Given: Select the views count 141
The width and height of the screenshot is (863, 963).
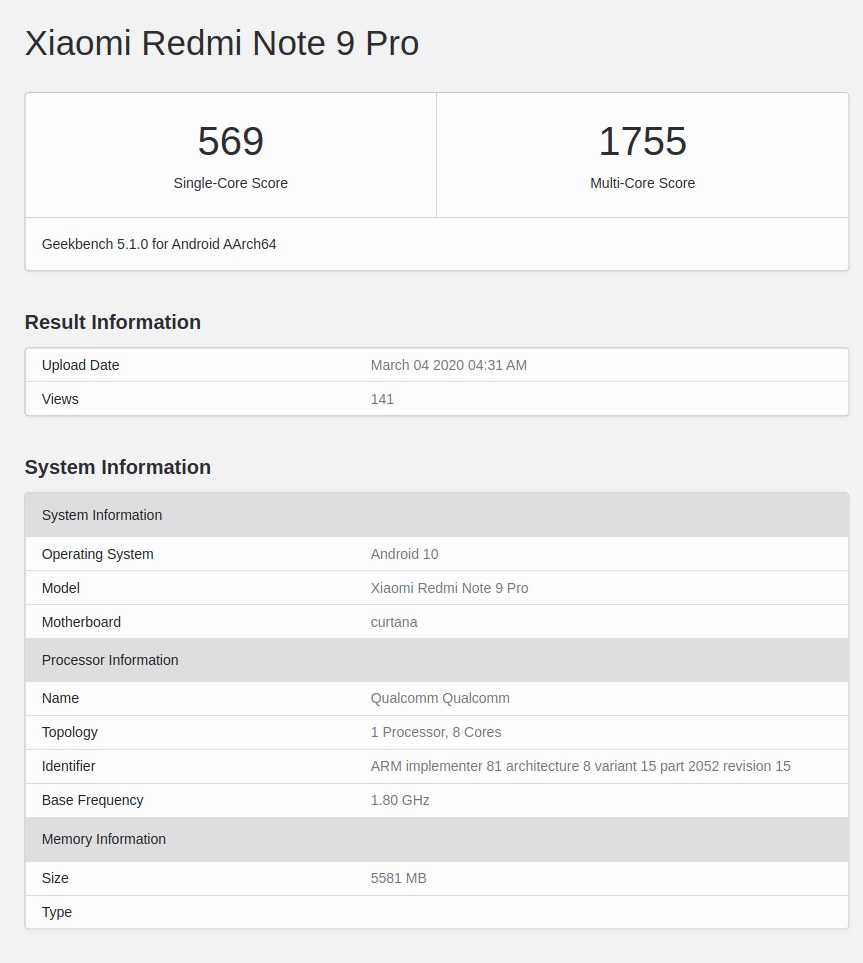Looking at the screenshot, I should 382,399.
